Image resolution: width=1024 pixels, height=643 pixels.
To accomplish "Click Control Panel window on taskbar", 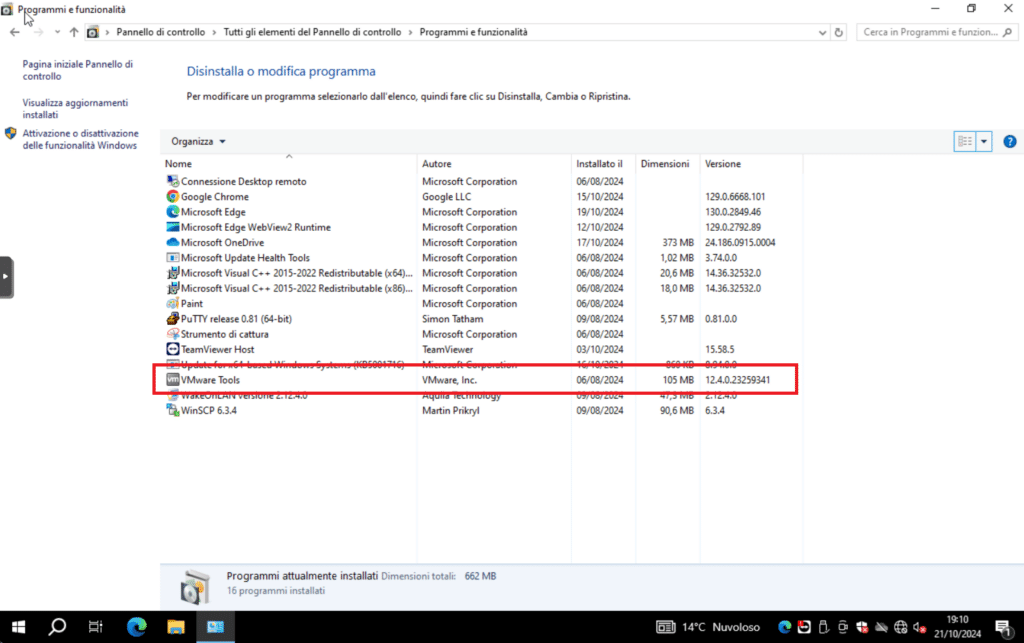I will (x=216, y=627).
